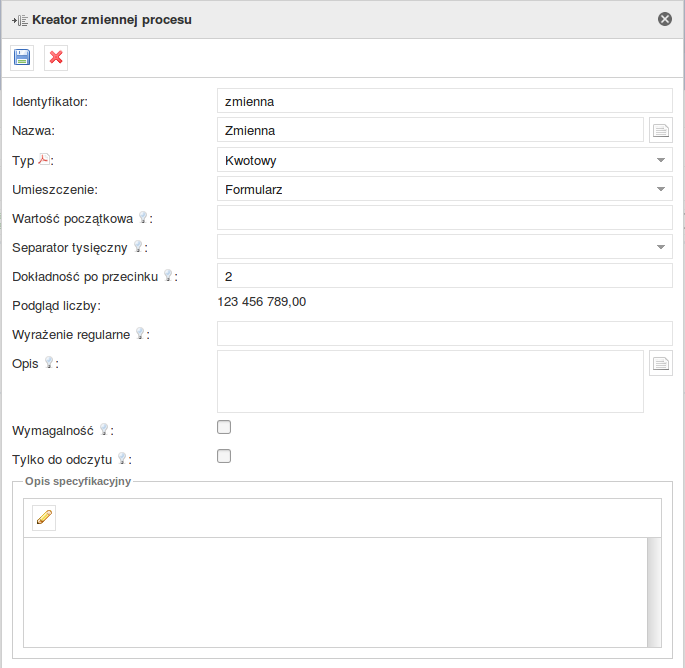This screenshot has width=685, height=668.
Task: Click the Wartość początkowa input field
Action: [444, 218]
